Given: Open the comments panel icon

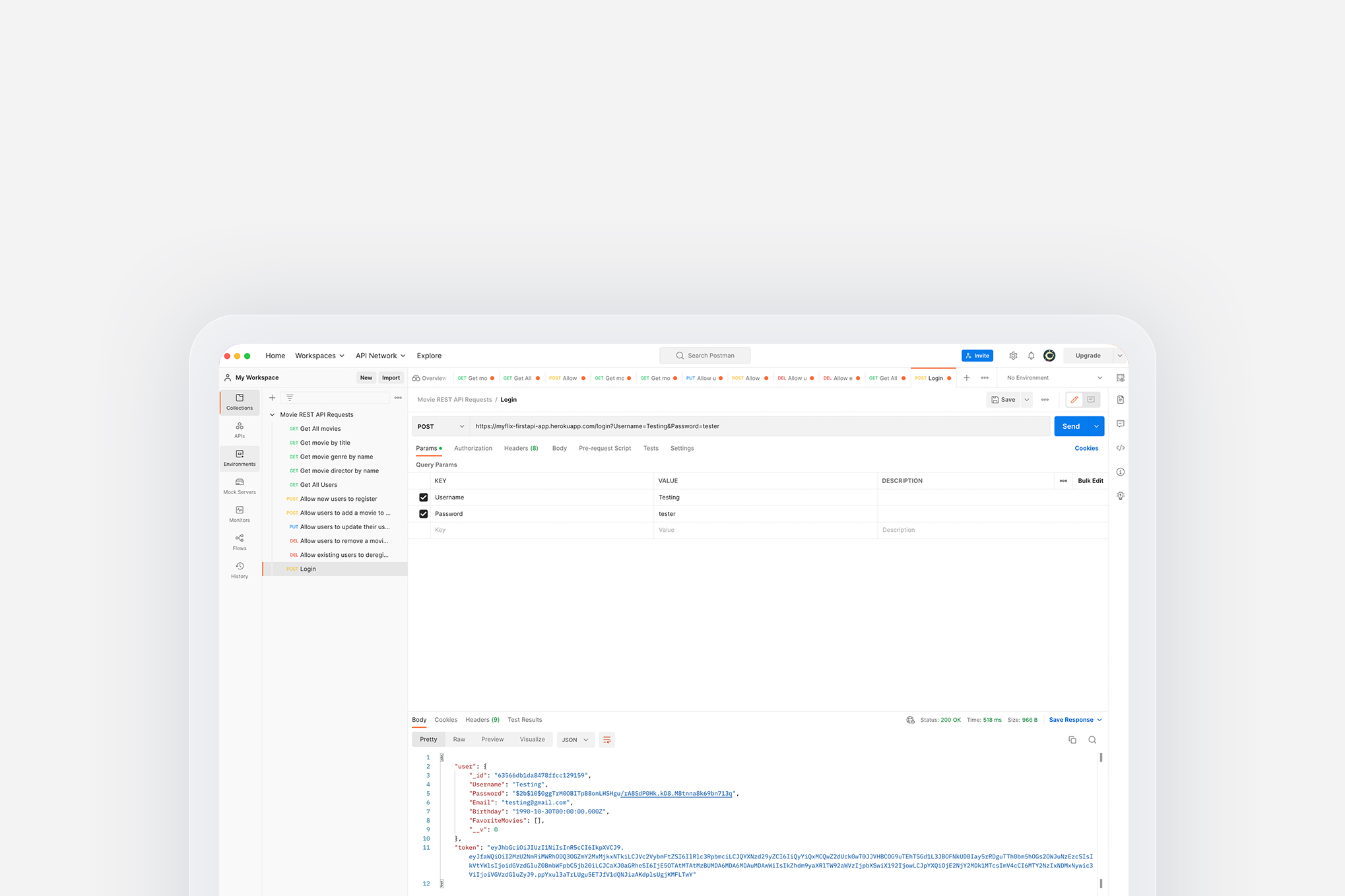Looking at the screenshot, I should tap(1121, 424).
